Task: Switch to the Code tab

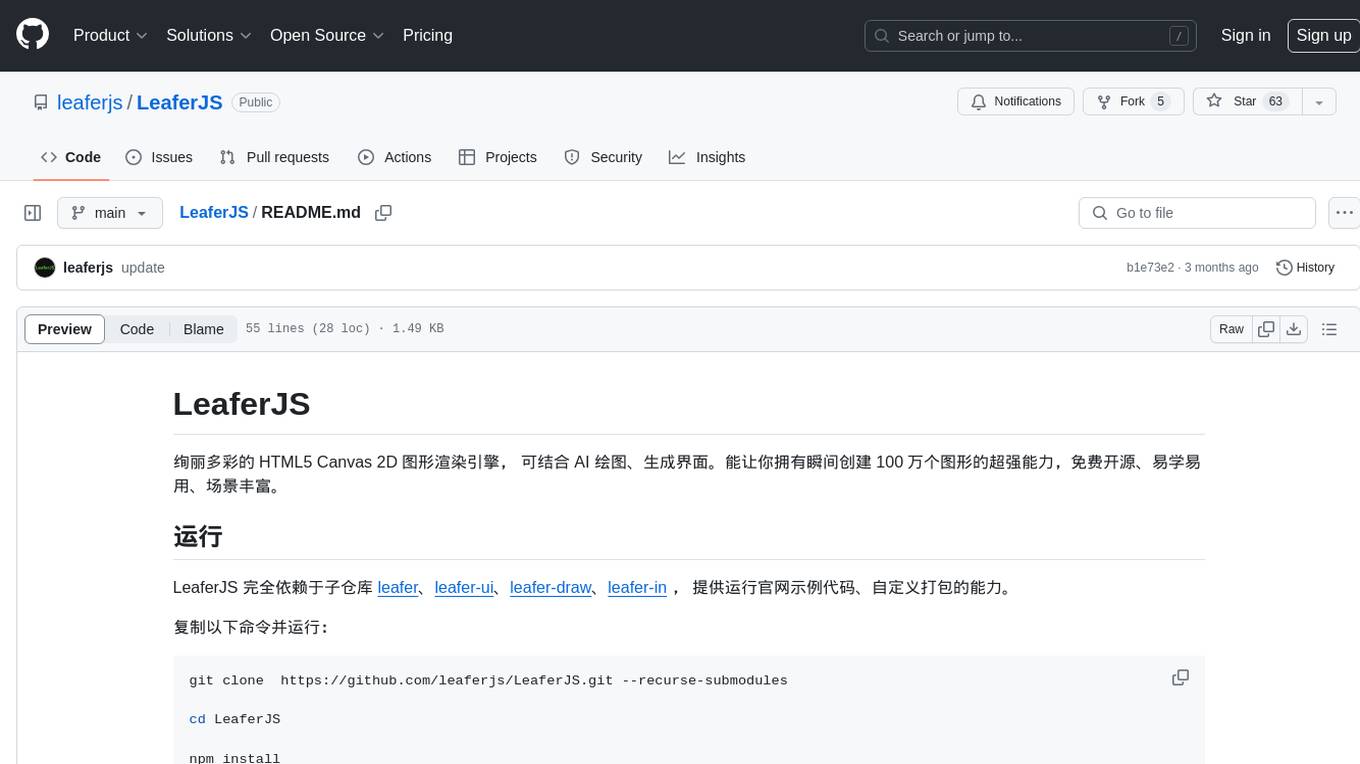Action: [71, 157]
